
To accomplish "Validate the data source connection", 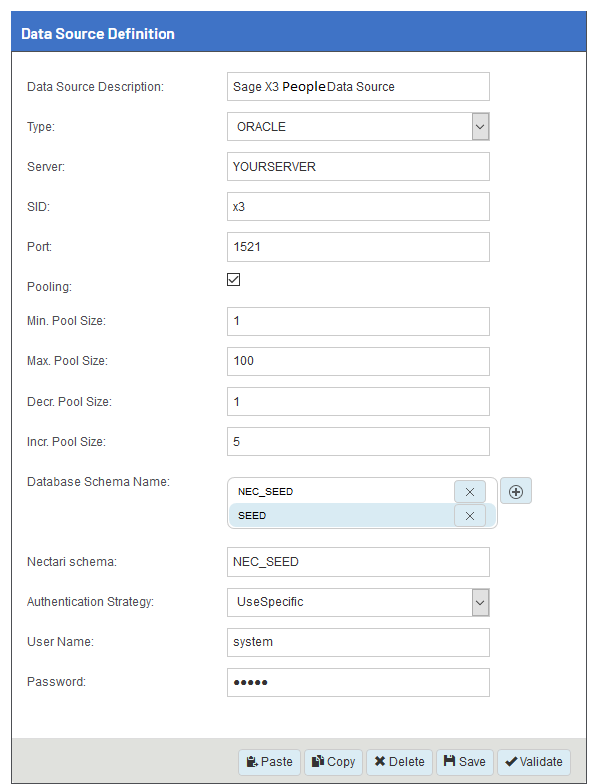I will tap(534, 762).
